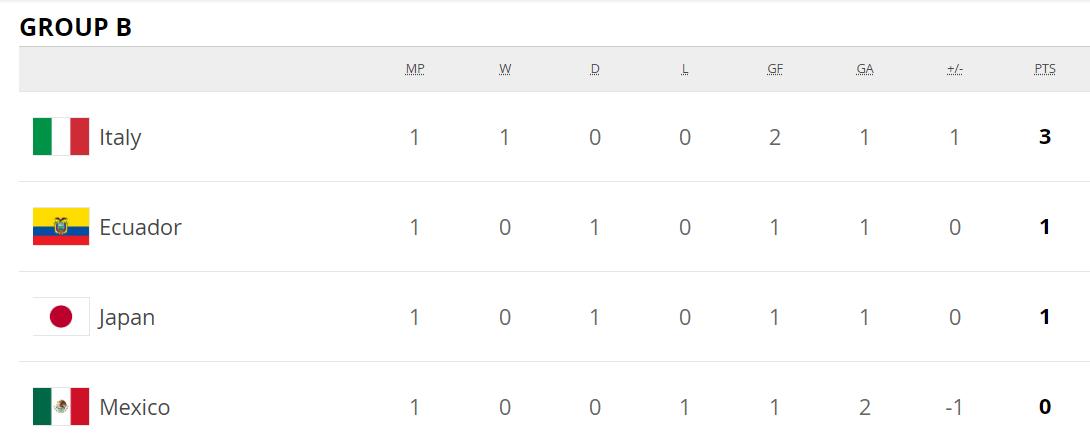This screenshot has width=1090, height=446.
Task: Click Italy's goals-for value 2
Action: pos(775,137)
